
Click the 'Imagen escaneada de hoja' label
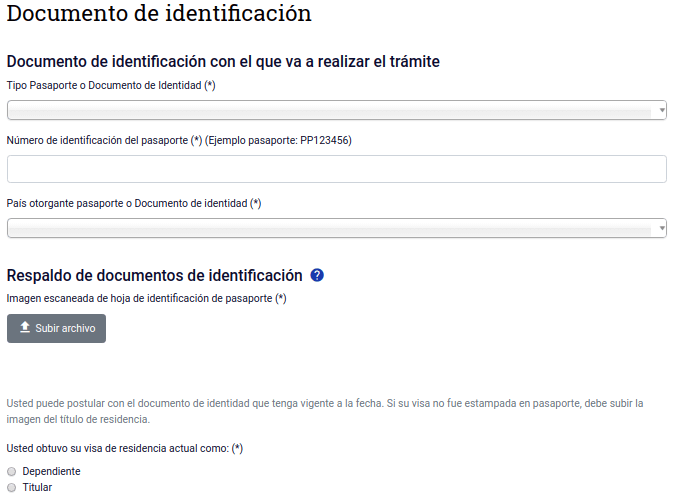pos(146,298)
